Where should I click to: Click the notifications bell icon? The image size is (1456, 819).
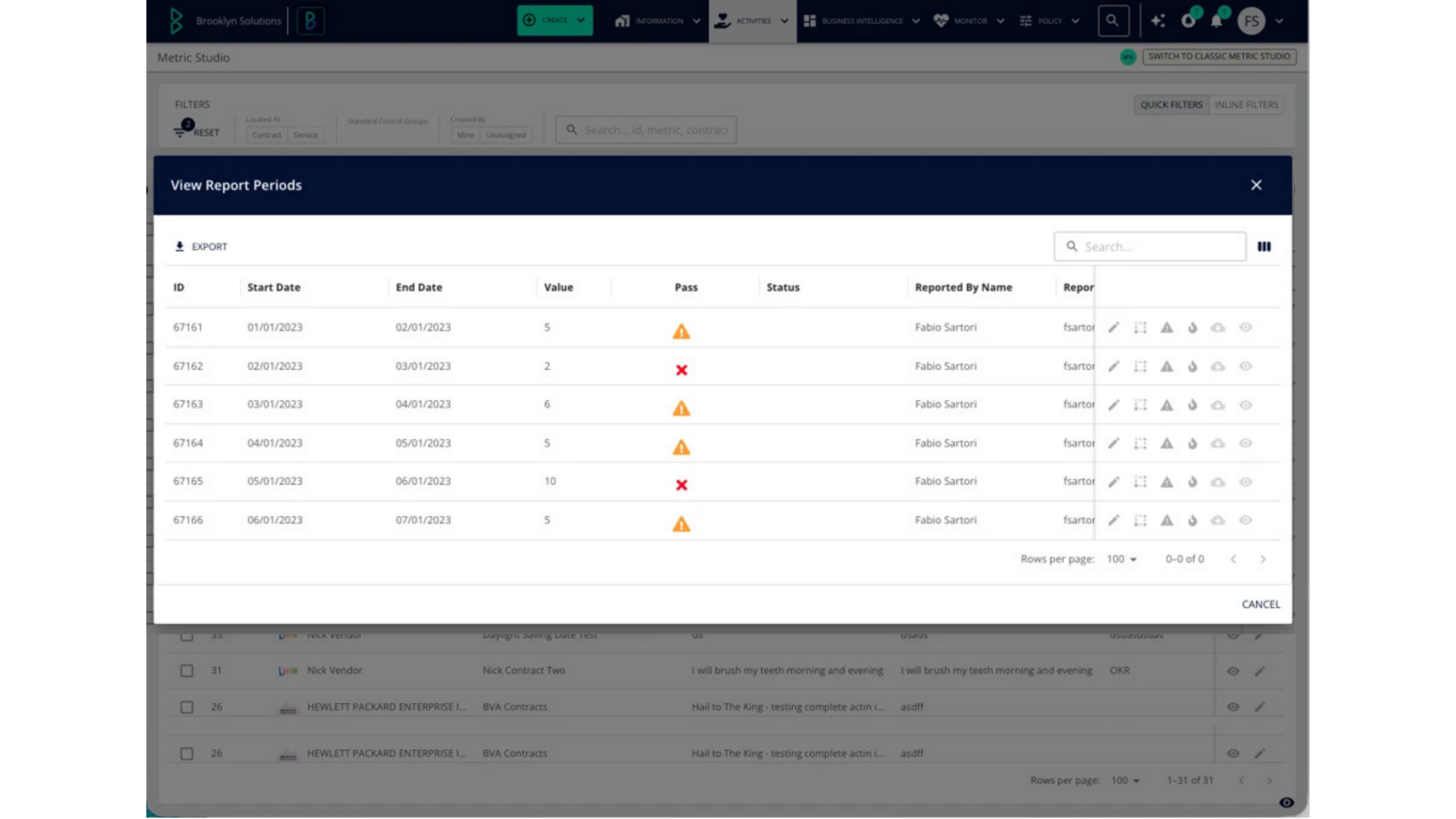pyautogui.click(x=1216, y=21)
